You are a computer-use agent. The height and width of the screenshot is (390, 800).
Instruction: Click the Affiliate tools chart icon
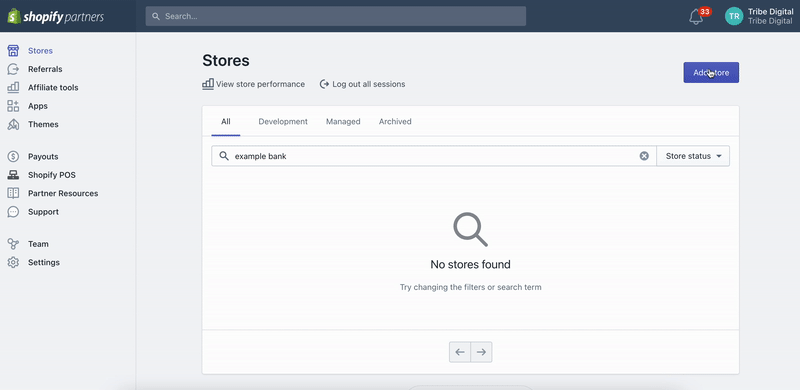point(13,87)
